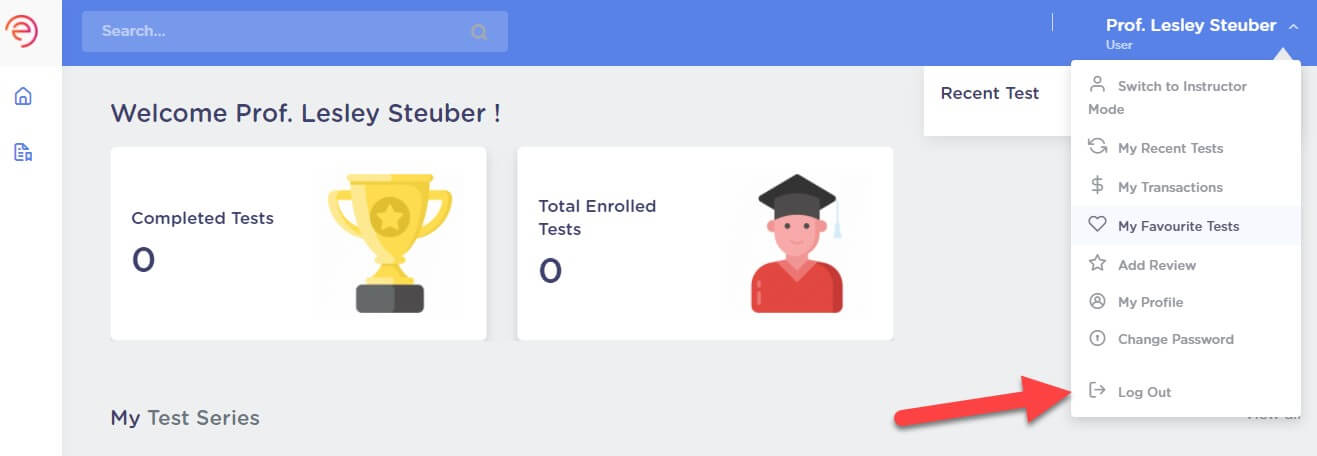
Task: Click the red logo in the sidebar
Action: (22, 31)
